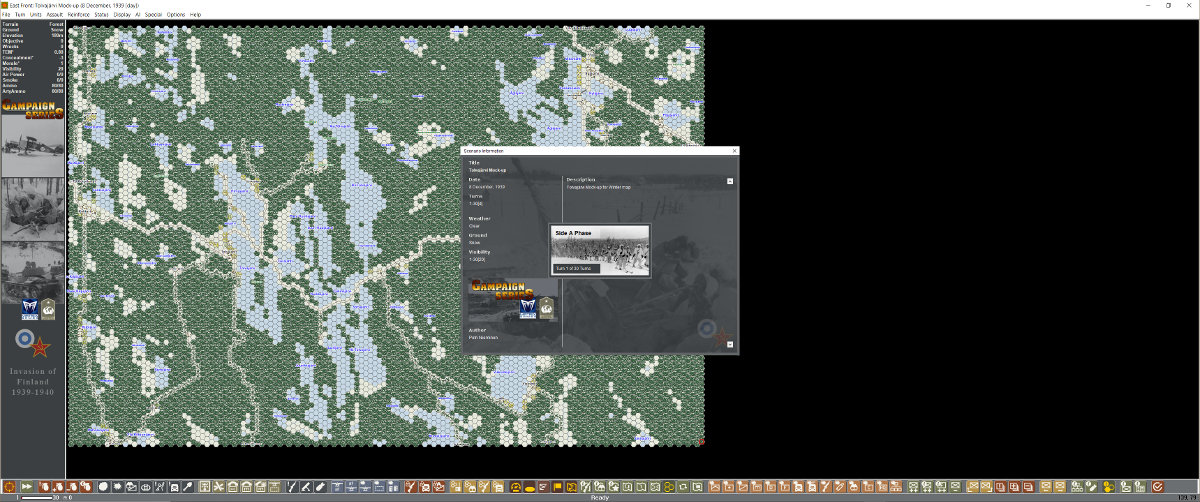Minimize the East Front window
Image resolution: width=1200 pixels, height=502 pixels.
[1146, 4]
